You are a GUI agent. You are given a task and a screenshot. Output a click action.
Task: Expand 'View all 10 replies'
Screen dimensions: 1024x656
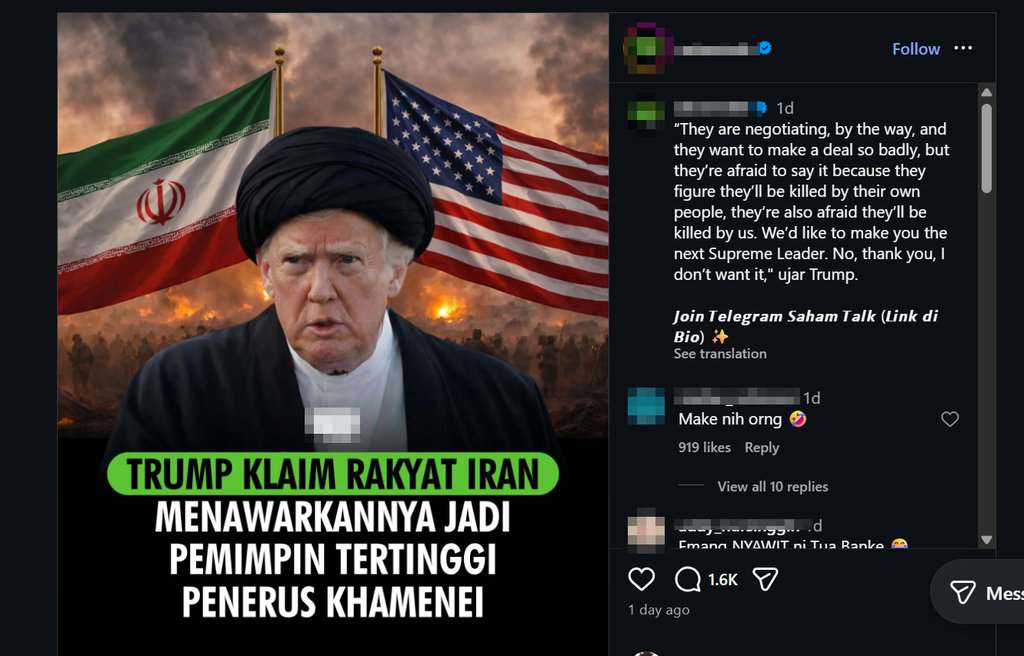772,487
